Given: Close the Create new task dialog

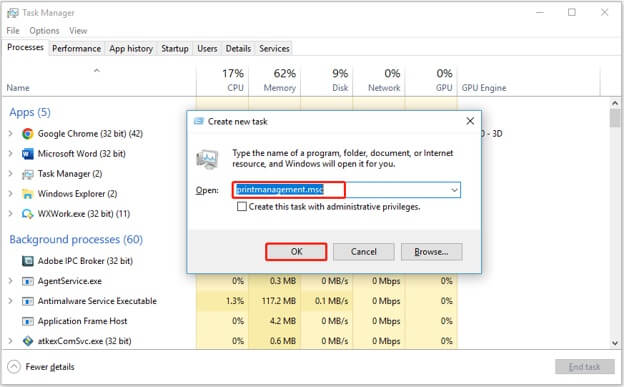Looking at the screenshot, I should pyautogui.click(x=470, y=121).
